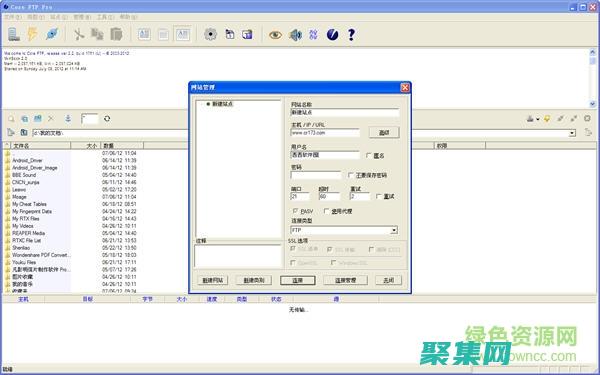This screenshot has width=600, height=375.
Task: Toggle the 不要保存密码 checkbox
Action: tap(351, 175)
